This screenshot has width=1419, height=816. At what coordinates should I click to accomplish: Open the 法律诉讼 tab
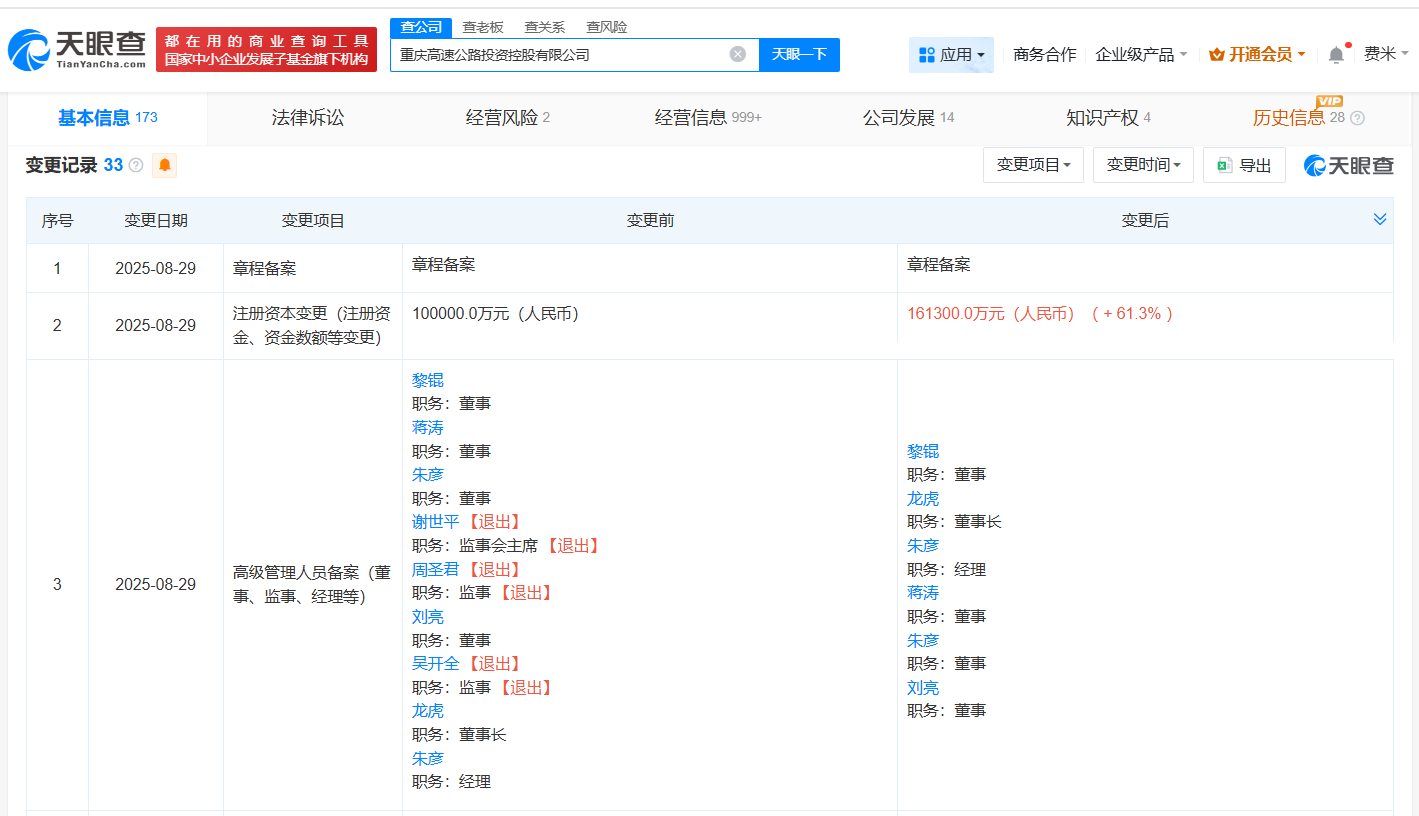[308, 118]
